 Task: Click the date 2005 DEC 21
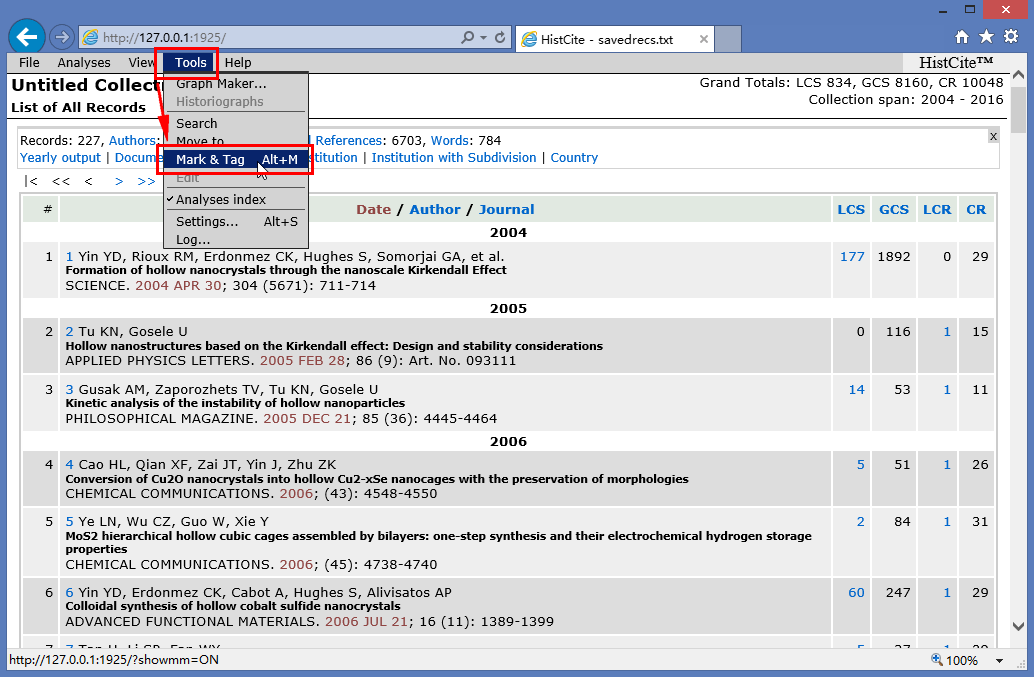307,419
